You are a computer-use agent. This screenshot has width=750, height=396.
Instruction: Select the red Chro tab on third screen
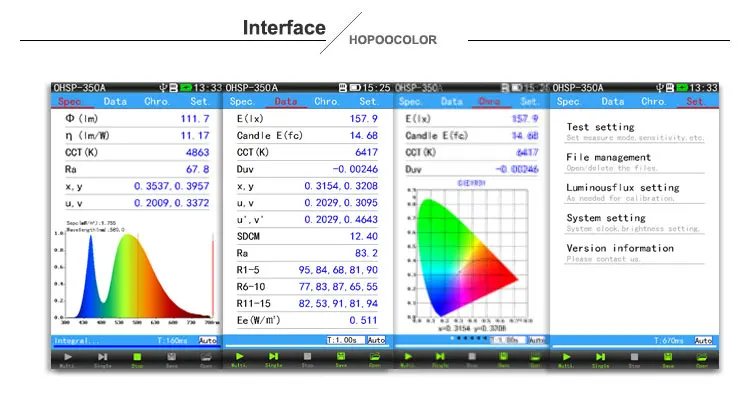pos(489,101)
